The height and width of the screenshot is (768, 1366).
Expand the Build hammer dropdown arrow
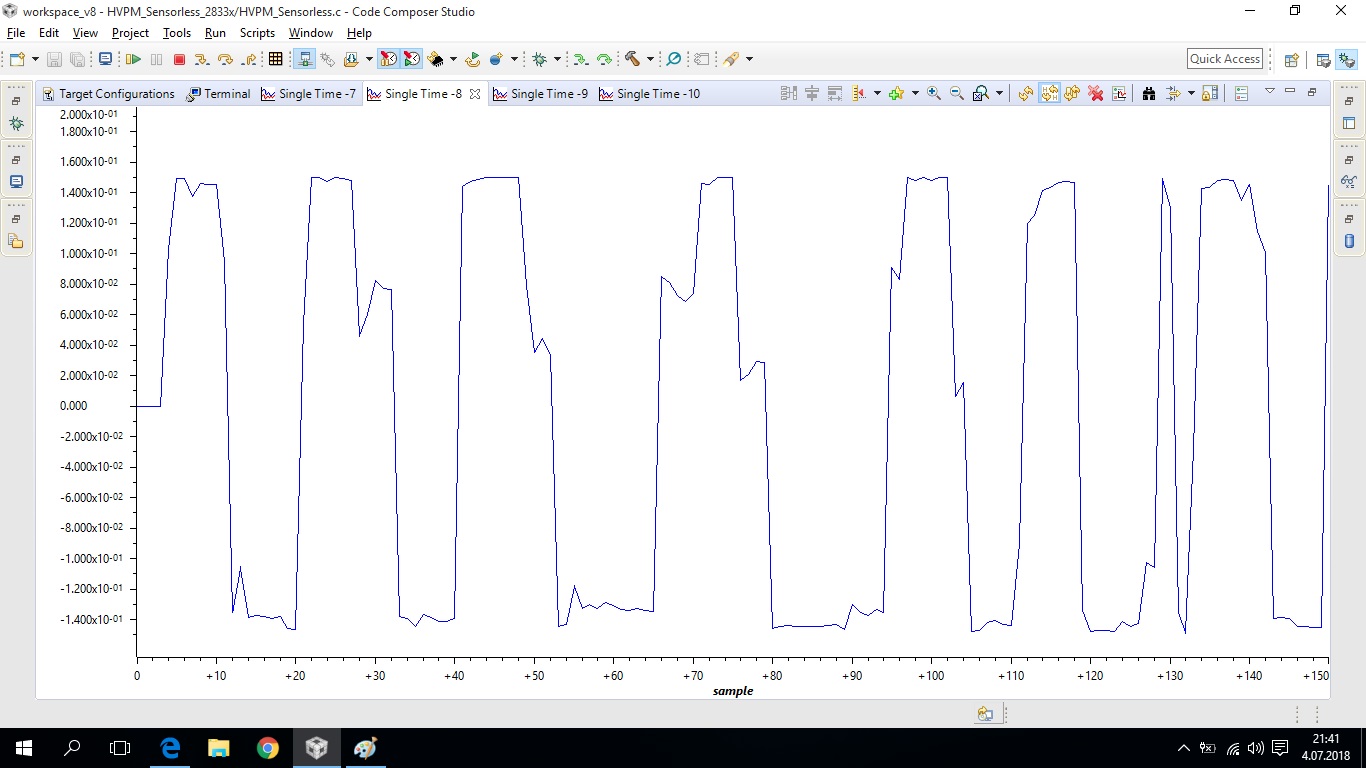[650, 60]
